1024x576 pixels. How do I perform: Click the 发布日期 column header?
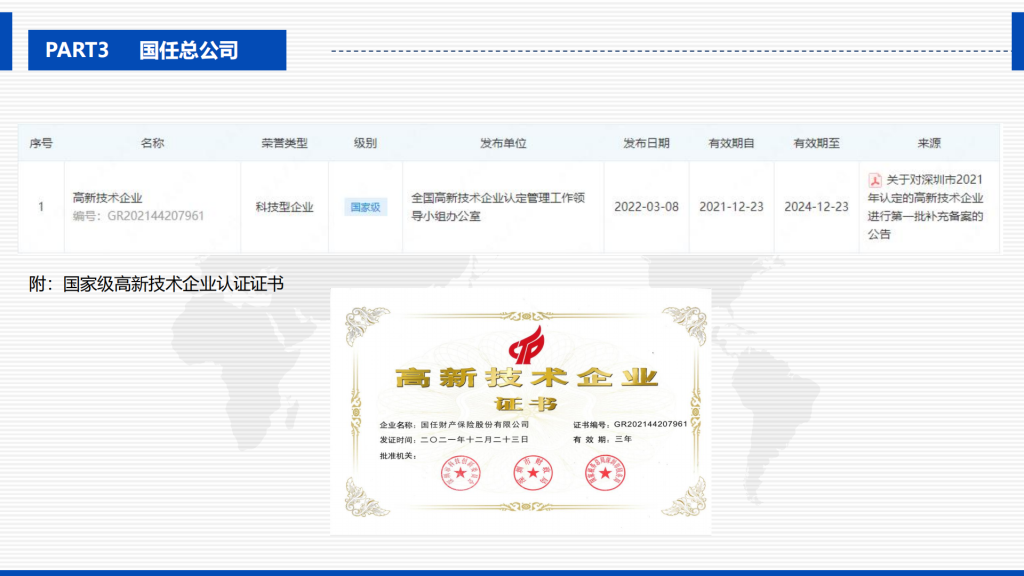pos(646,143)
